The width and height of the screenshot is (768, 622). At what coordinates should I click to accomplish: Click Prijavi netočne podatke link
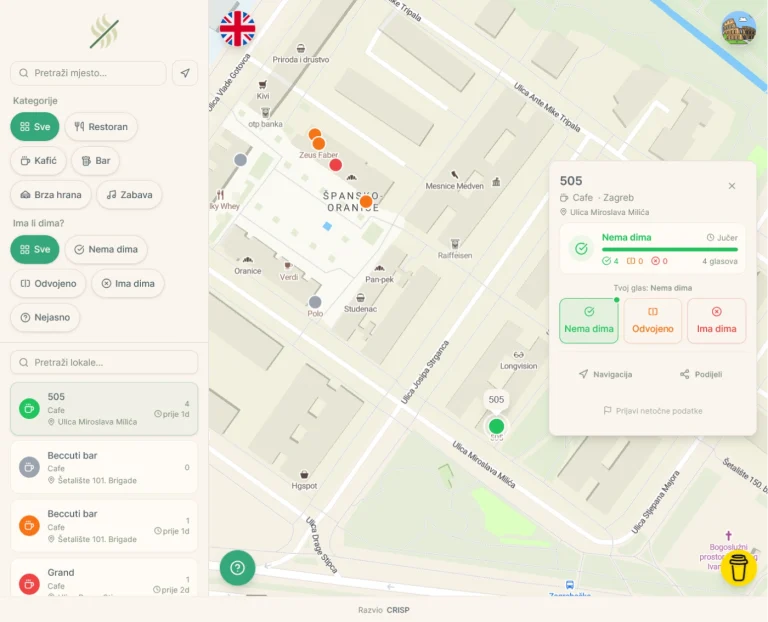point(653,410)
